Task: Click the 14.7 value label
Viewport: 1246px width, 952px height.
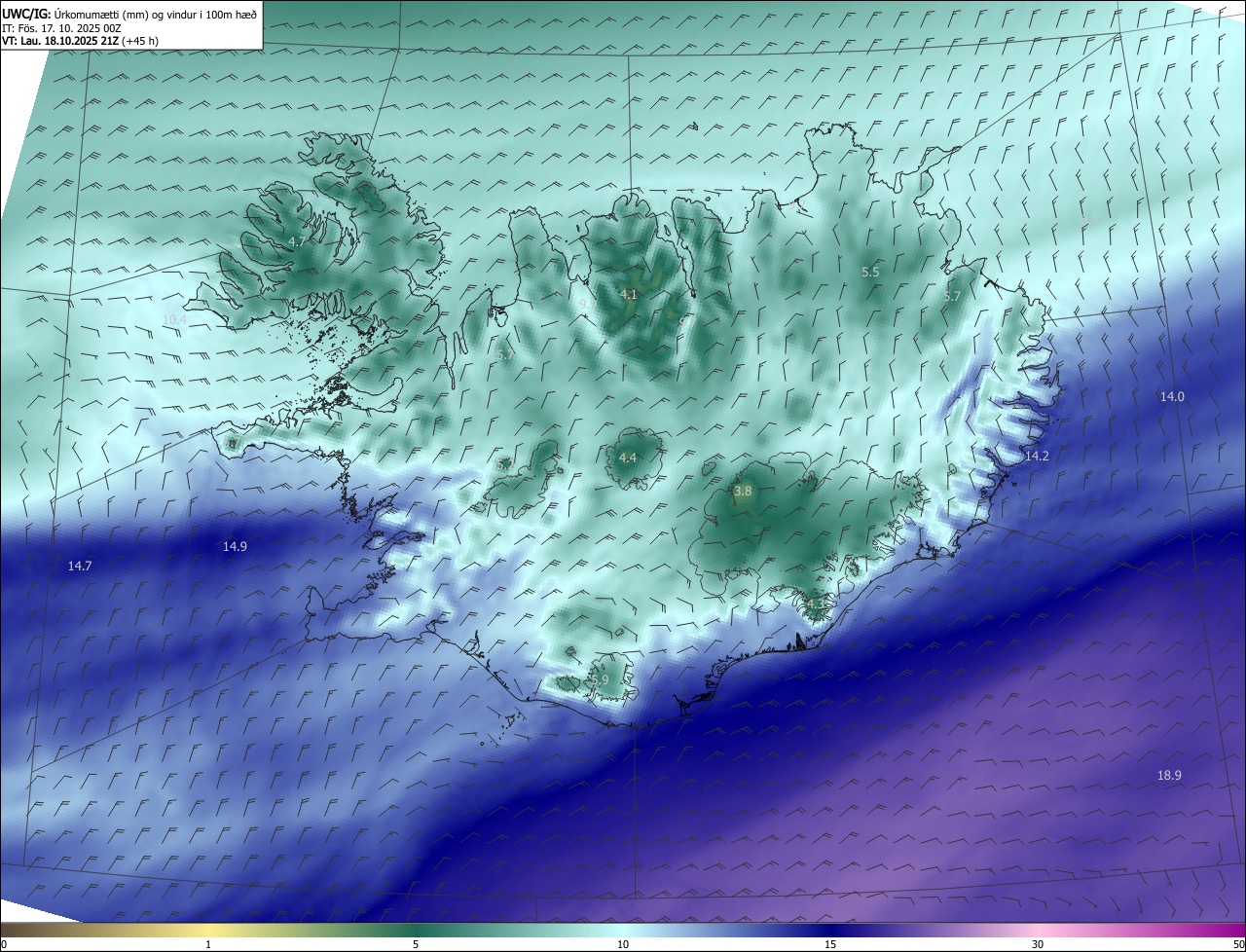Action: point(80,567)
